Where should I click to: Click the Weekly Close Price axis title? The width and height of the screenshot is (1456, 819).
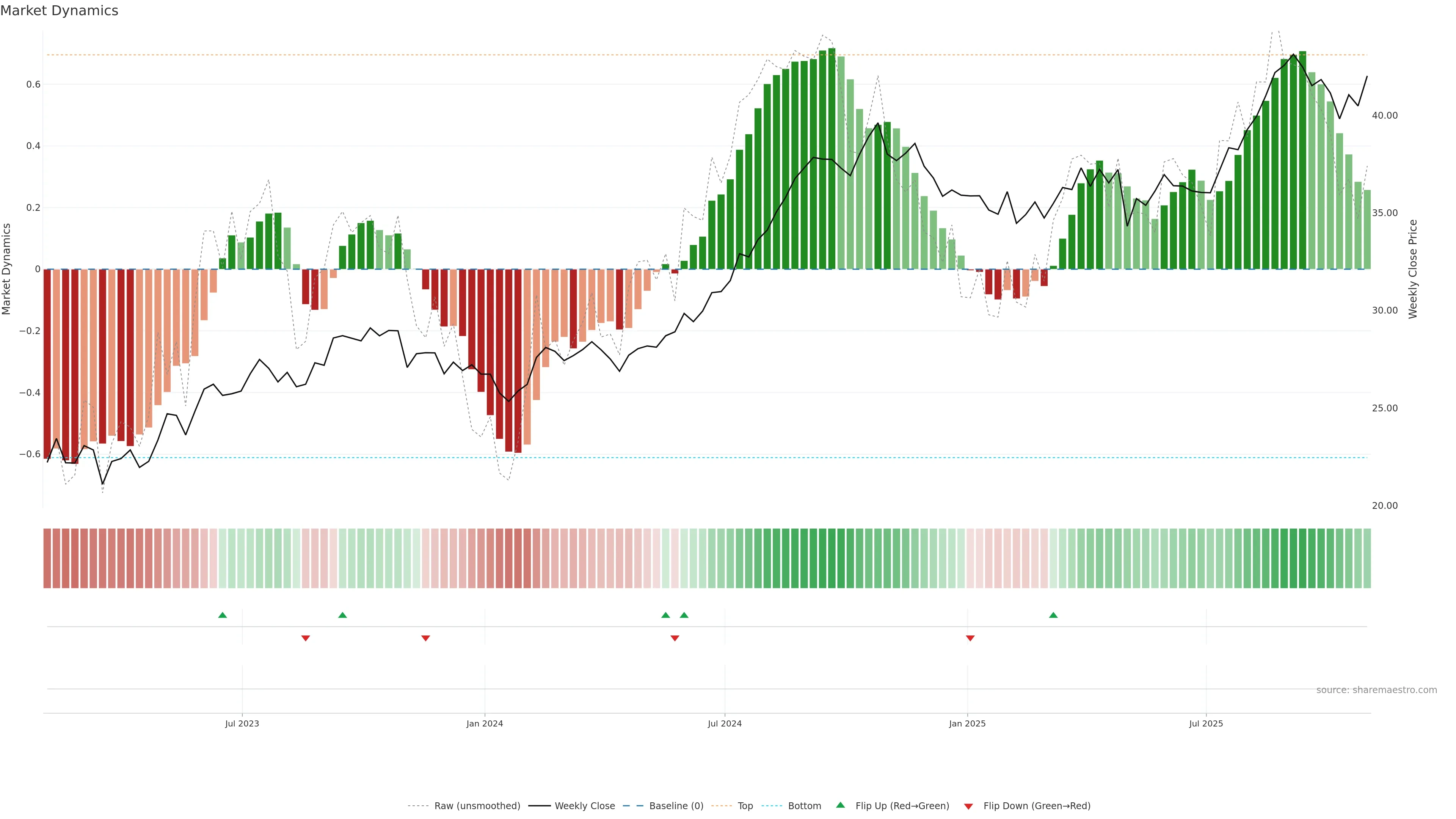[x=1412, y=269]
